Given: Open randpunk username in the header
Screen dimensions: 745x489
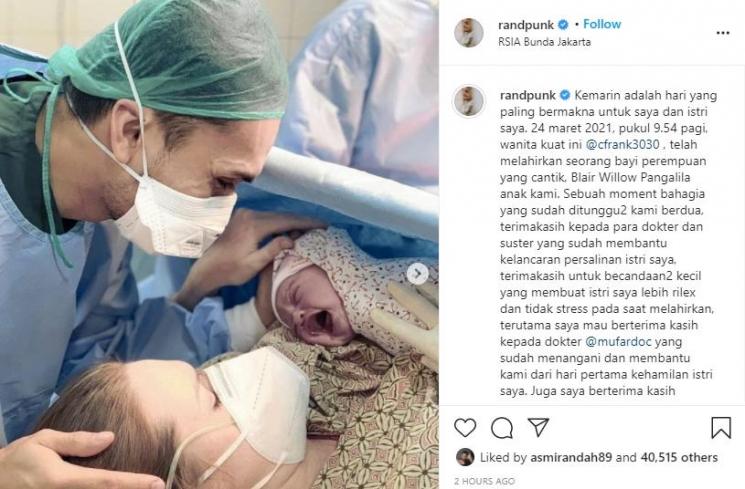Looking at the screenshot, I should (526, 25).
